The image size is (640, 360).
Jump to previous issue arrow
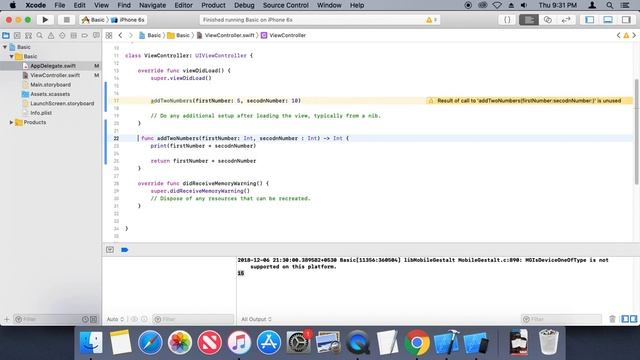(618, 36)
